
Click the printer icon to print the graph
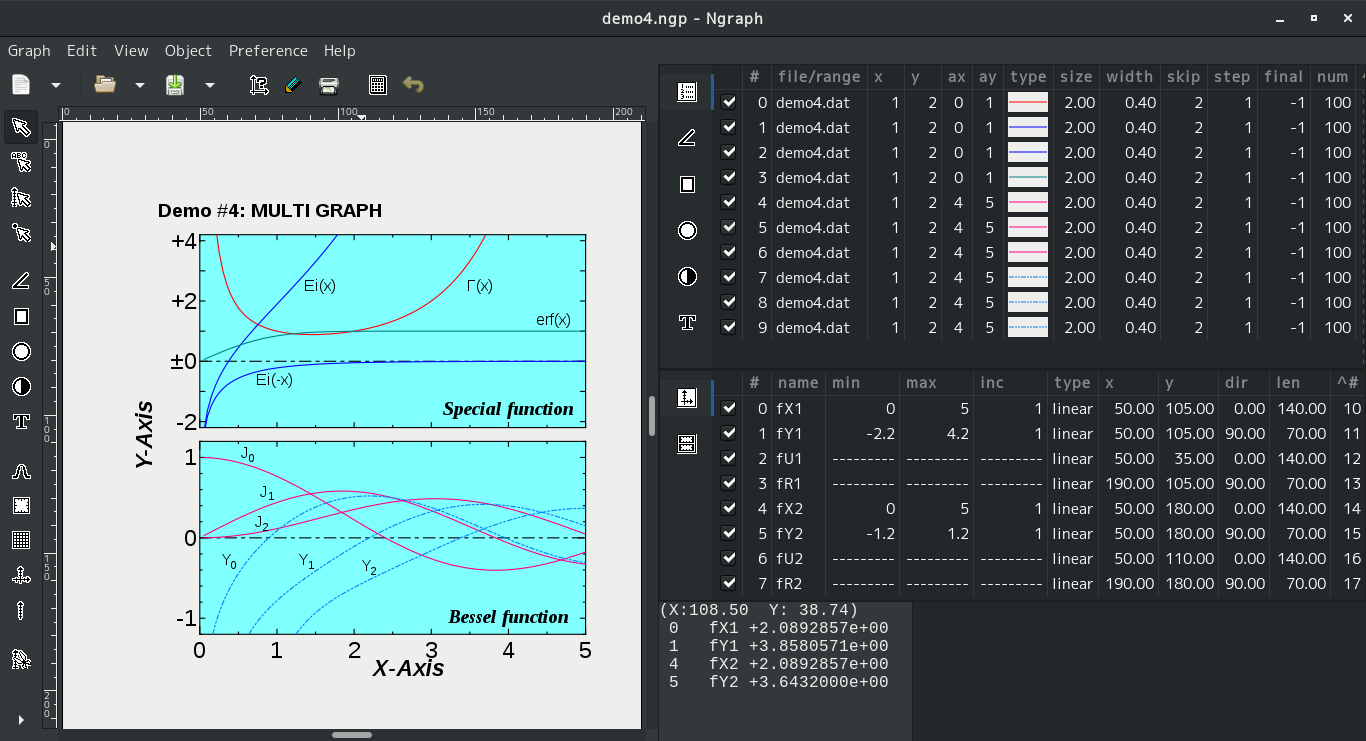coord(328,85)
